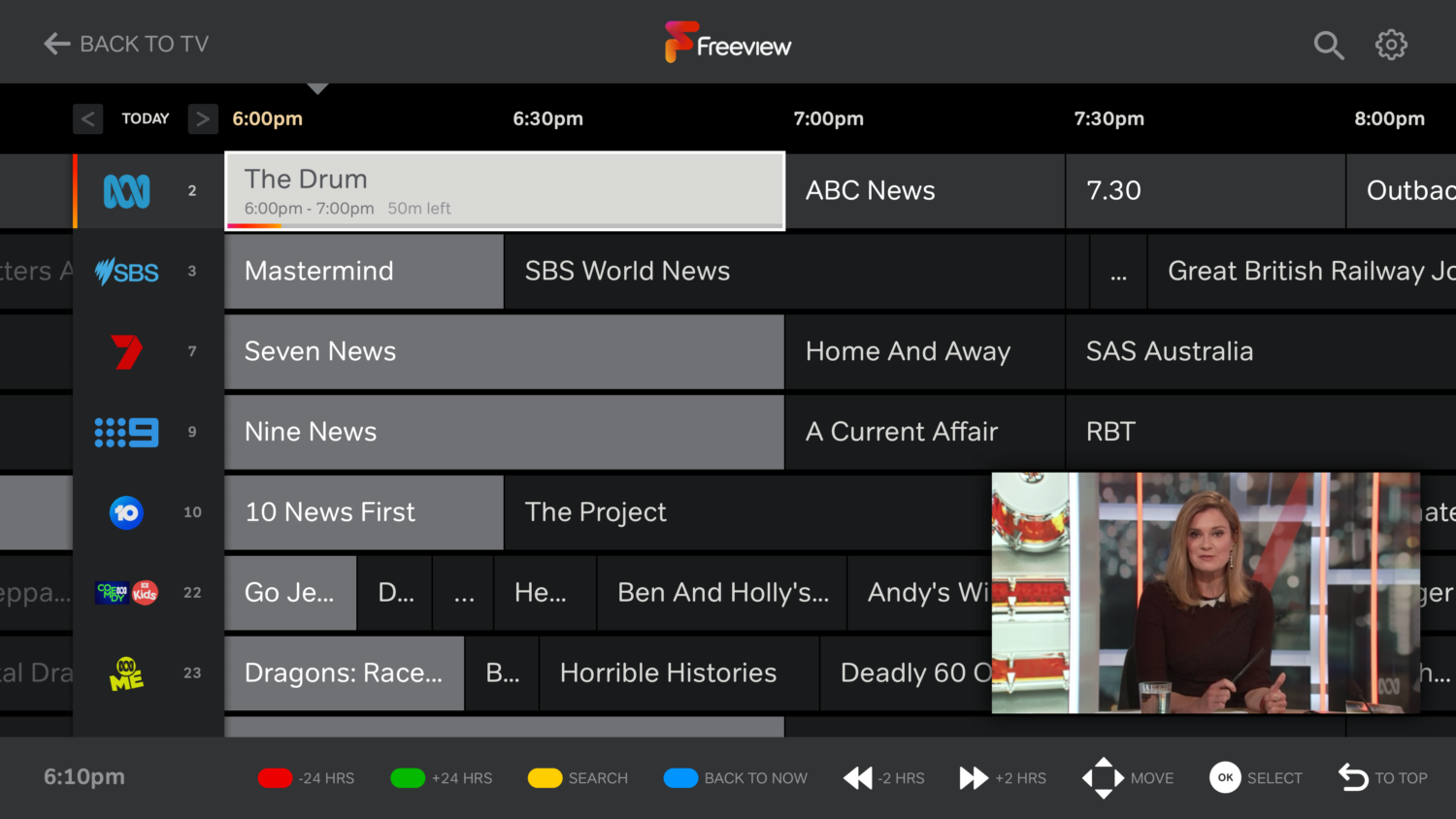Select Back To TV
The width and height of the screenshot is (1456, 819).
124,44
